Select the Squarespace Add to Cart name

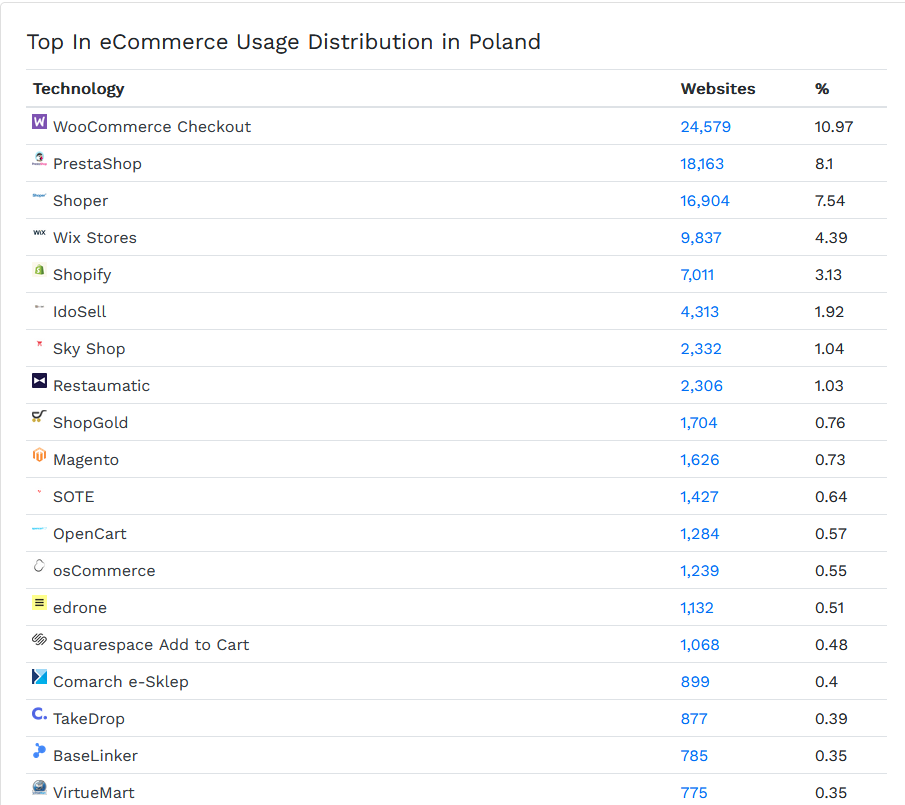[x=151, y=645]
